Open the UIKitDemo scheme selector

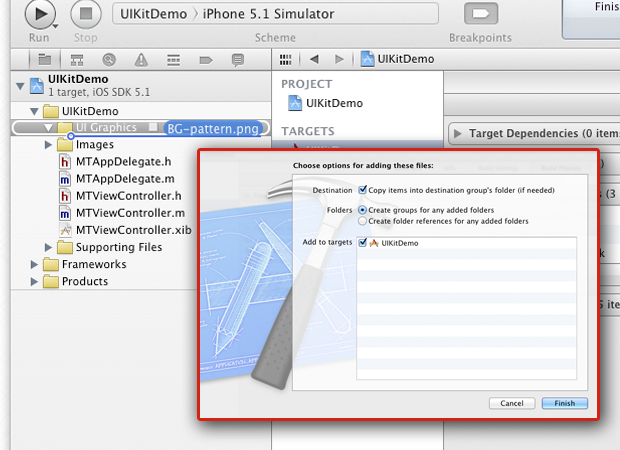154,14
